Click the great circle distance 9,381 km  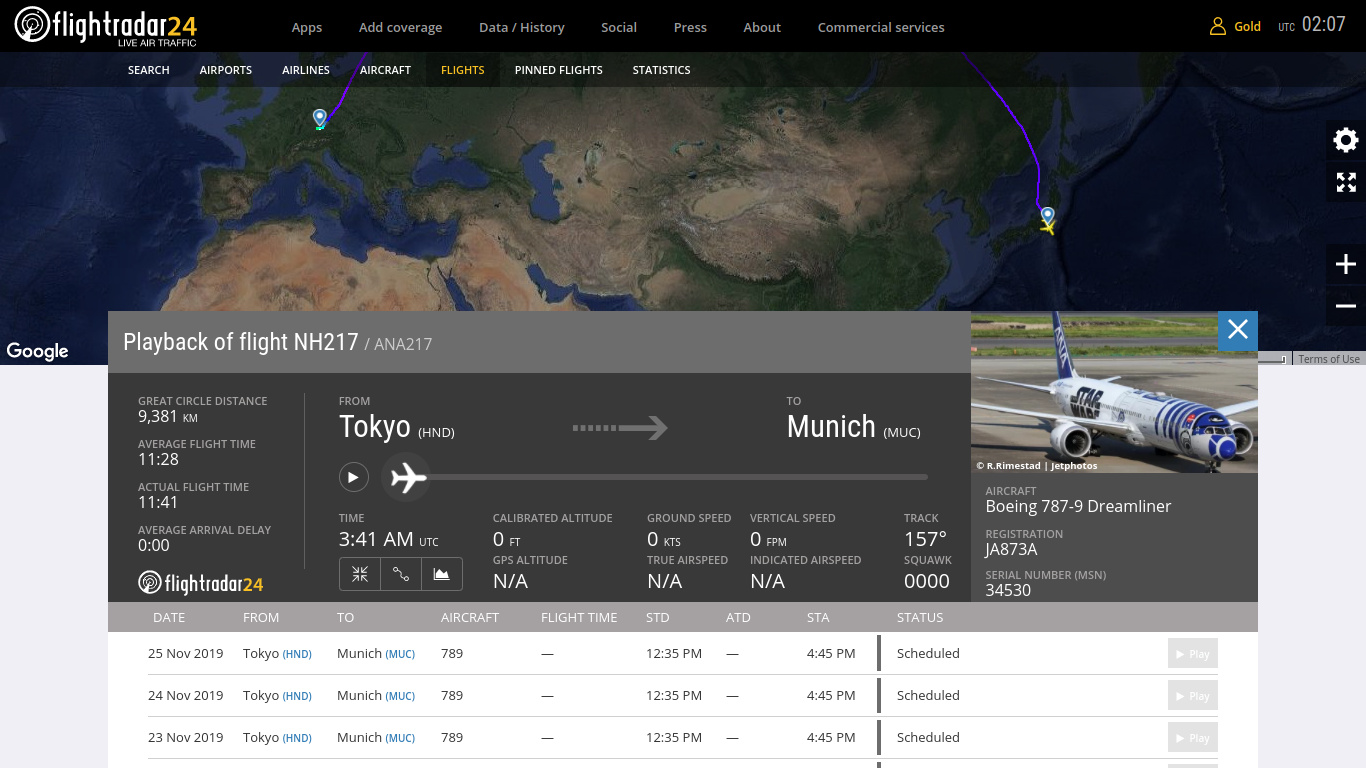point(168,416)
